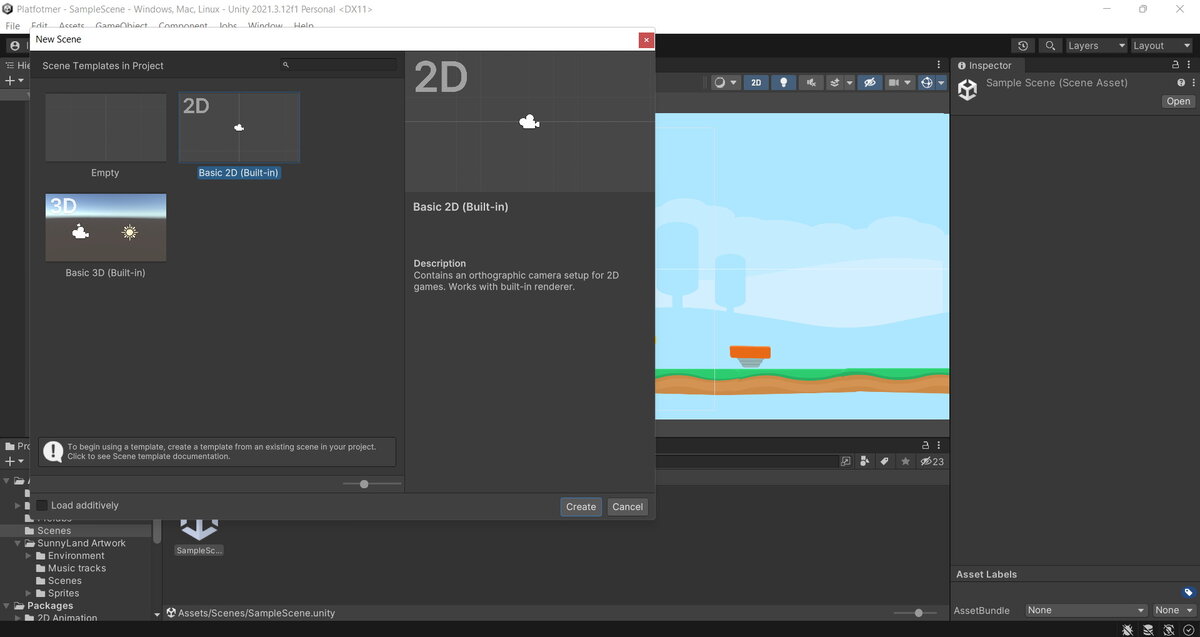Select the SampleScene asset in Project window

tap(199, 536)
